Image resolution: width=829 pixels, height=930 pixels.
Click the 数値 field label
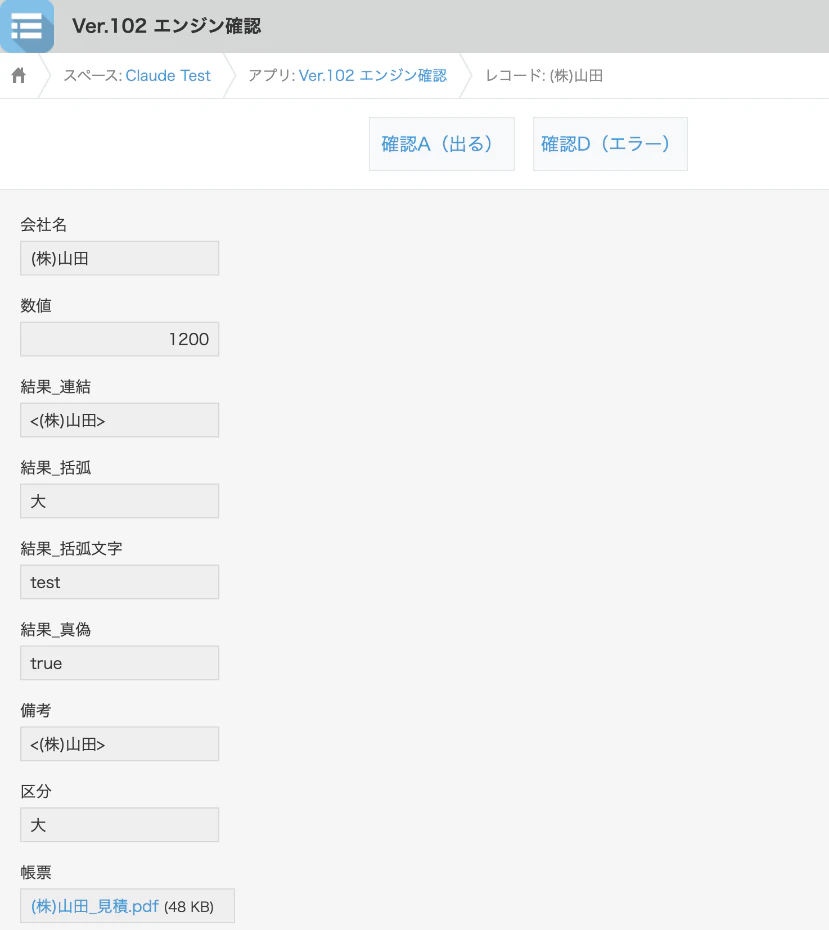(36, 306)
